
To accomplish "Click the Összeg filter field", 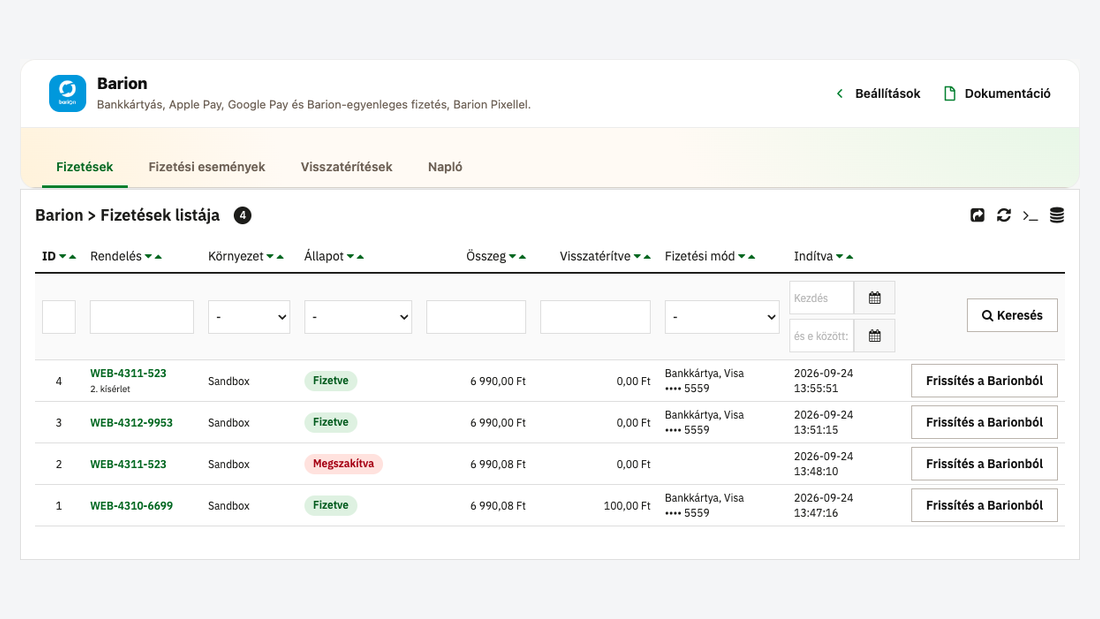I will point(476,317).
